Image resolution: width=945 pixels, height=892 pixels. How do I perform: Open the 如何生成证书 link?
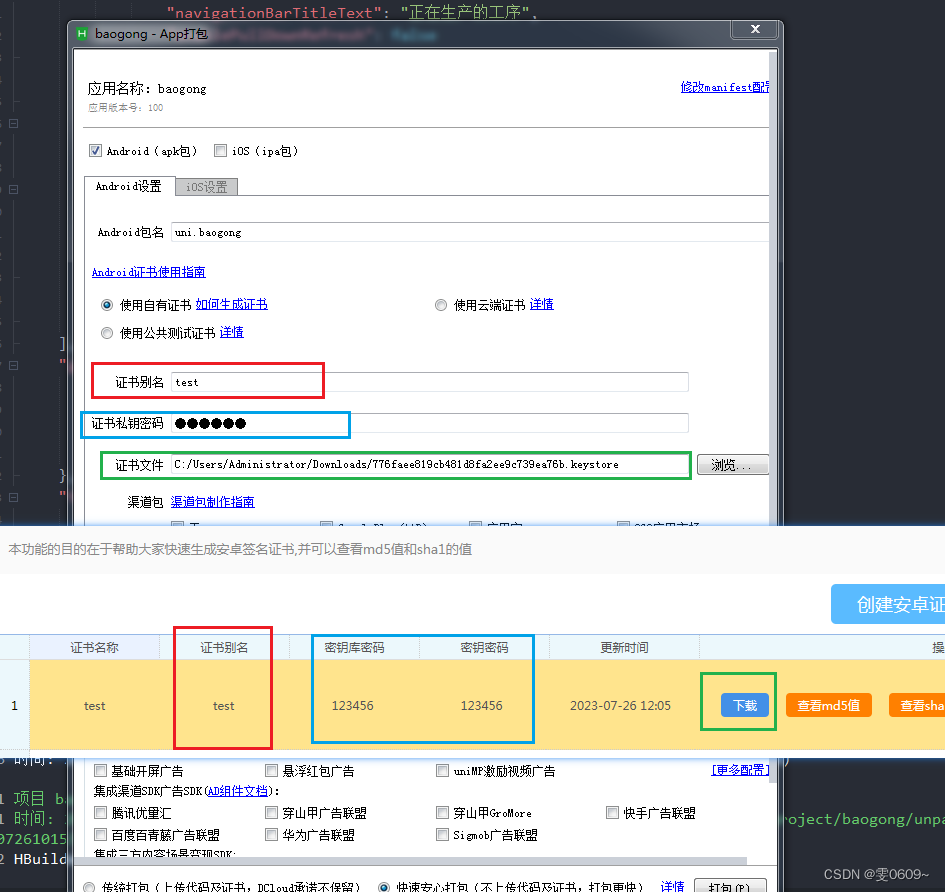(x=231, y=305)
